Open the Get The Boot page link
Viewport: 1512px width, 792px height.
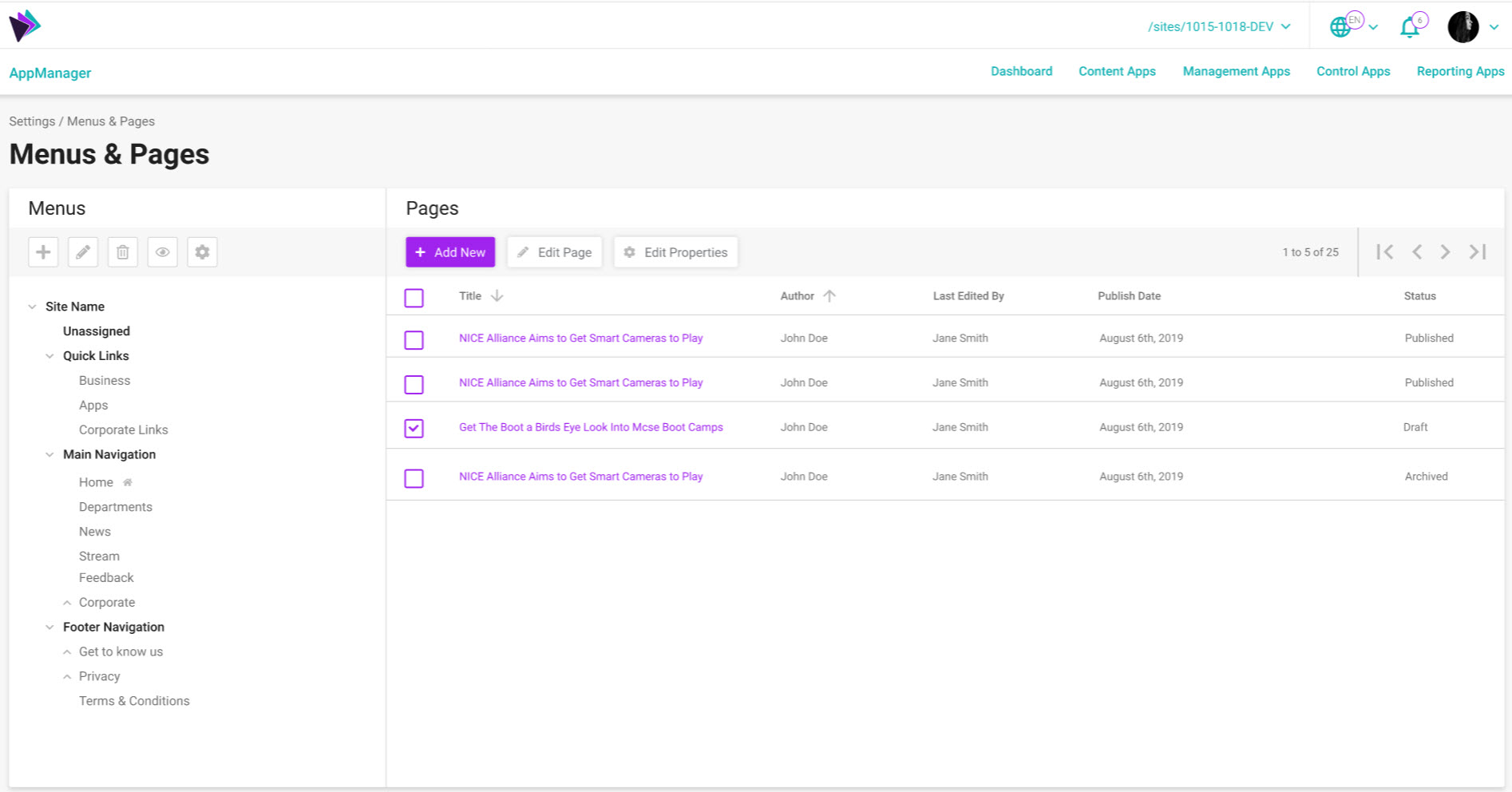591,427
